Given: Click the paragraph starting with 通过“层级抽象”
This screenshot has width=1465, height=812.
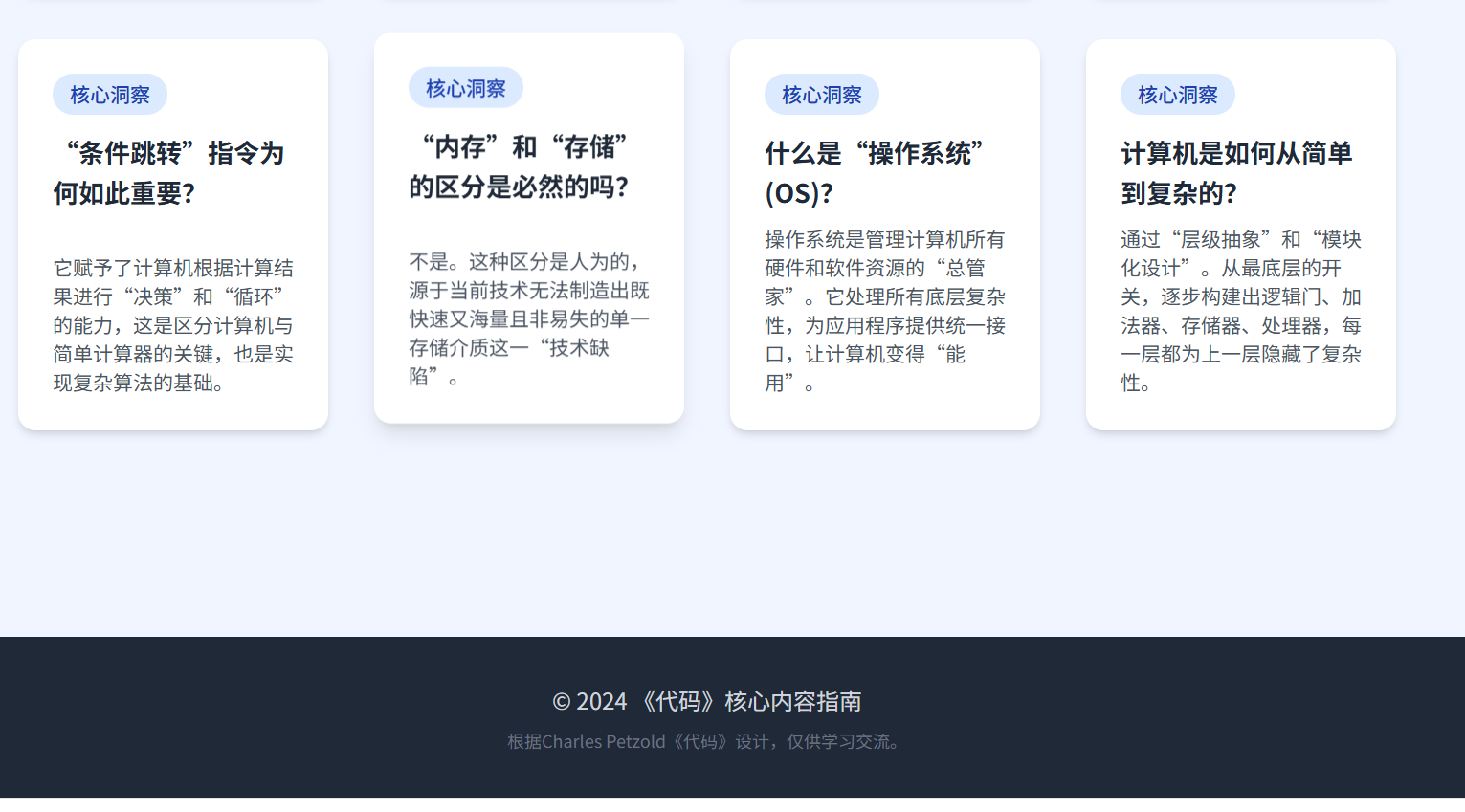Looking at the screenshot, I should coord(1240,311).
